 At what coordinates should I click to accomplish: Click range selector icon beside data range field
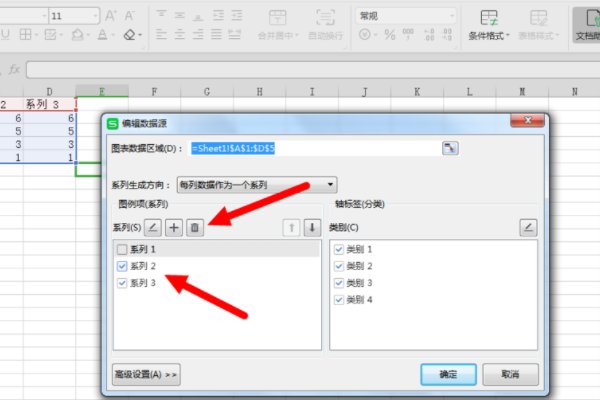pos(450,148)
